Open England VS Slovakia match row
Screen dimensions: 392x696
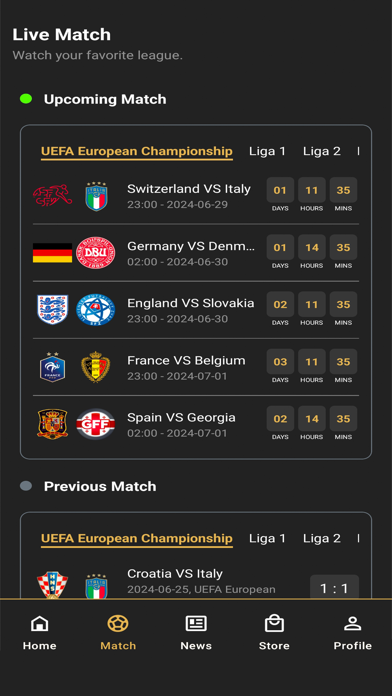pos(196,309)
